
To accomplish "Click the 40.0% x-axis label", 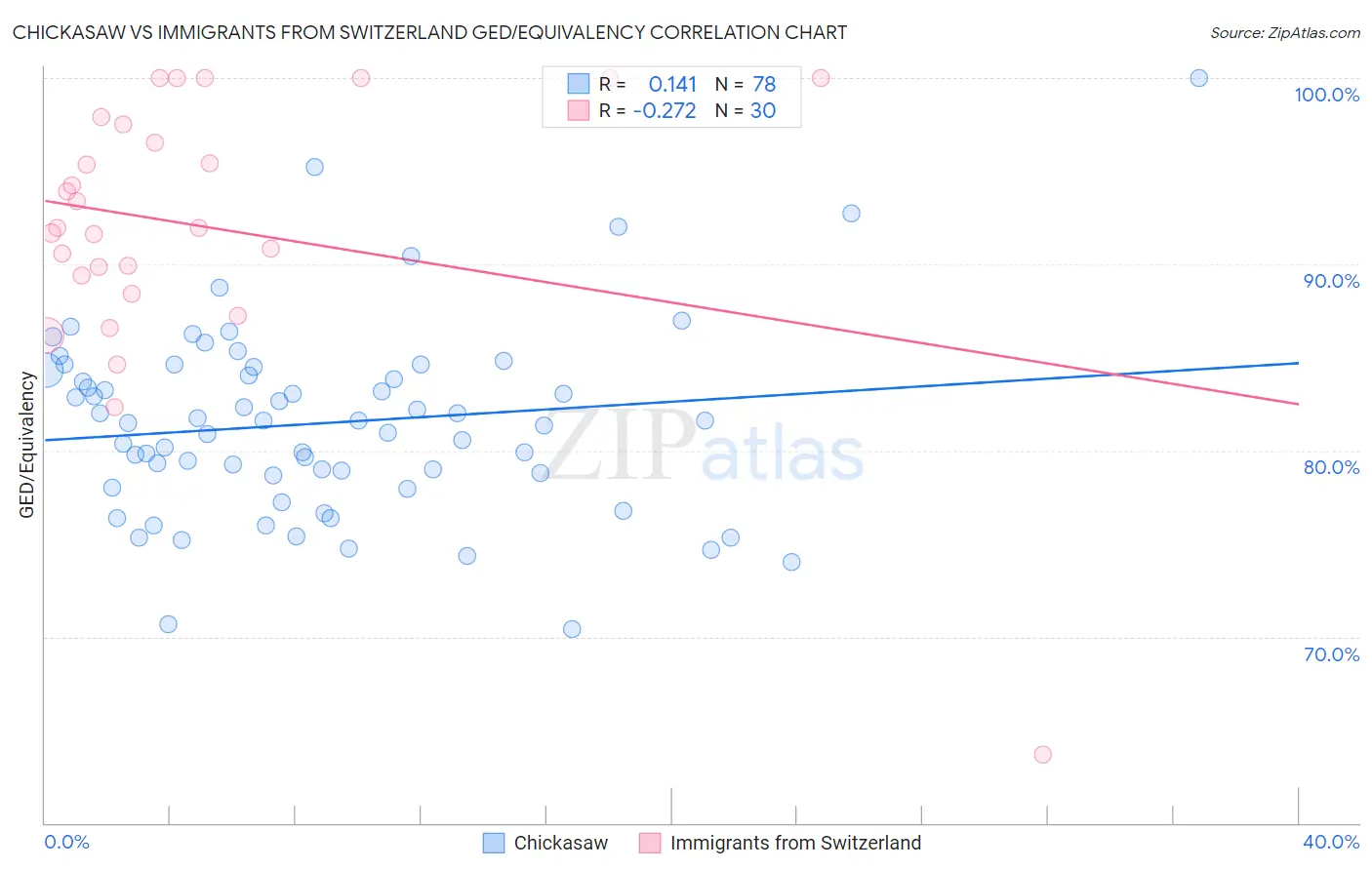I will [1331, 842].
